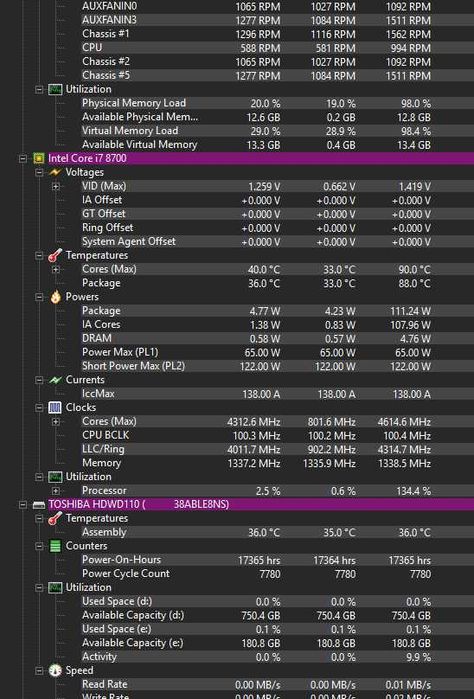Select the Memory clock row at 1337.2 MHz
This screenshot has width=474, height=699.
coord(277,463)
